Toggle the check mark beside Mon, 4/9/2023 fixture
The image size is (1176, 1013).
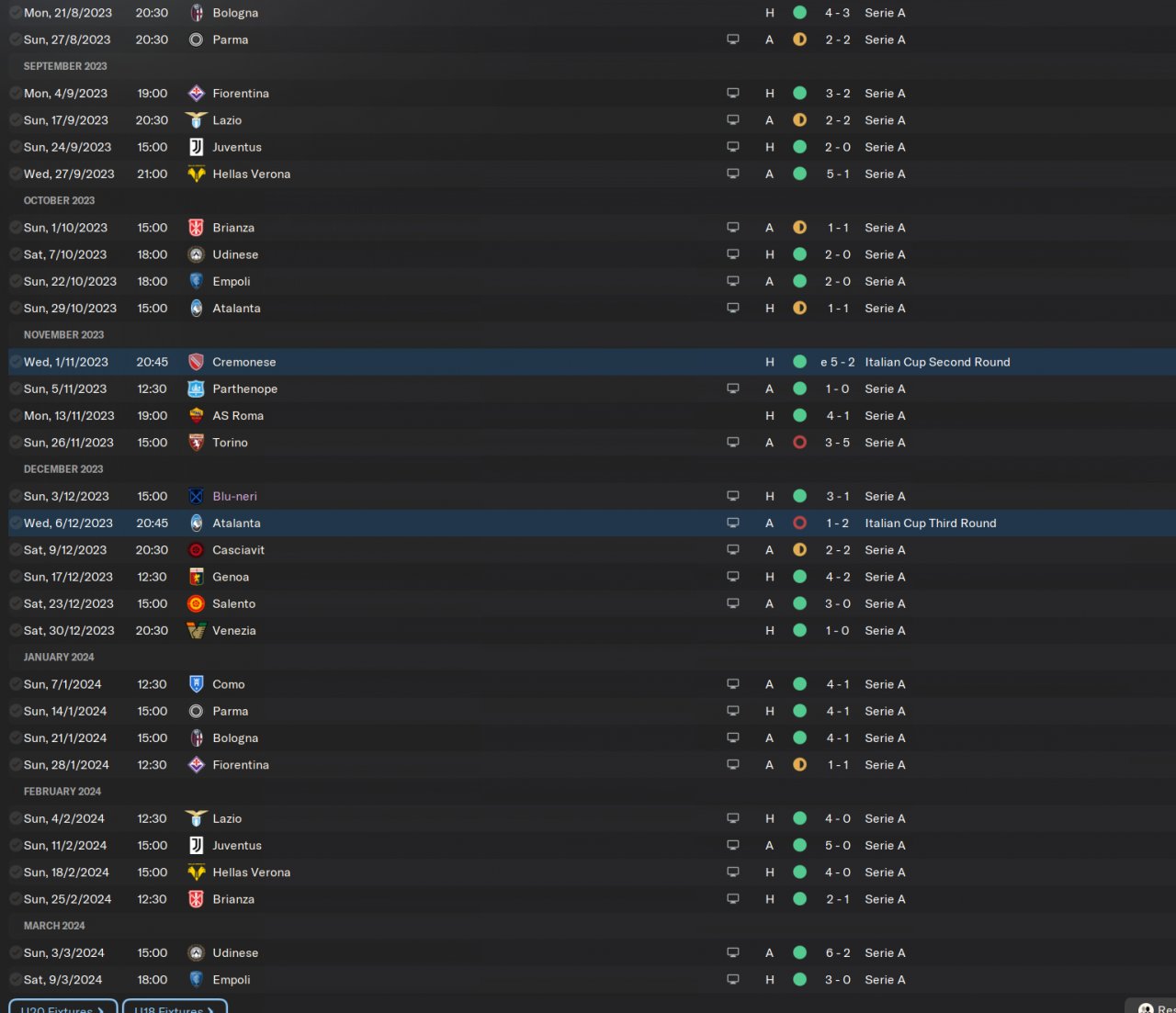(16, 94)
